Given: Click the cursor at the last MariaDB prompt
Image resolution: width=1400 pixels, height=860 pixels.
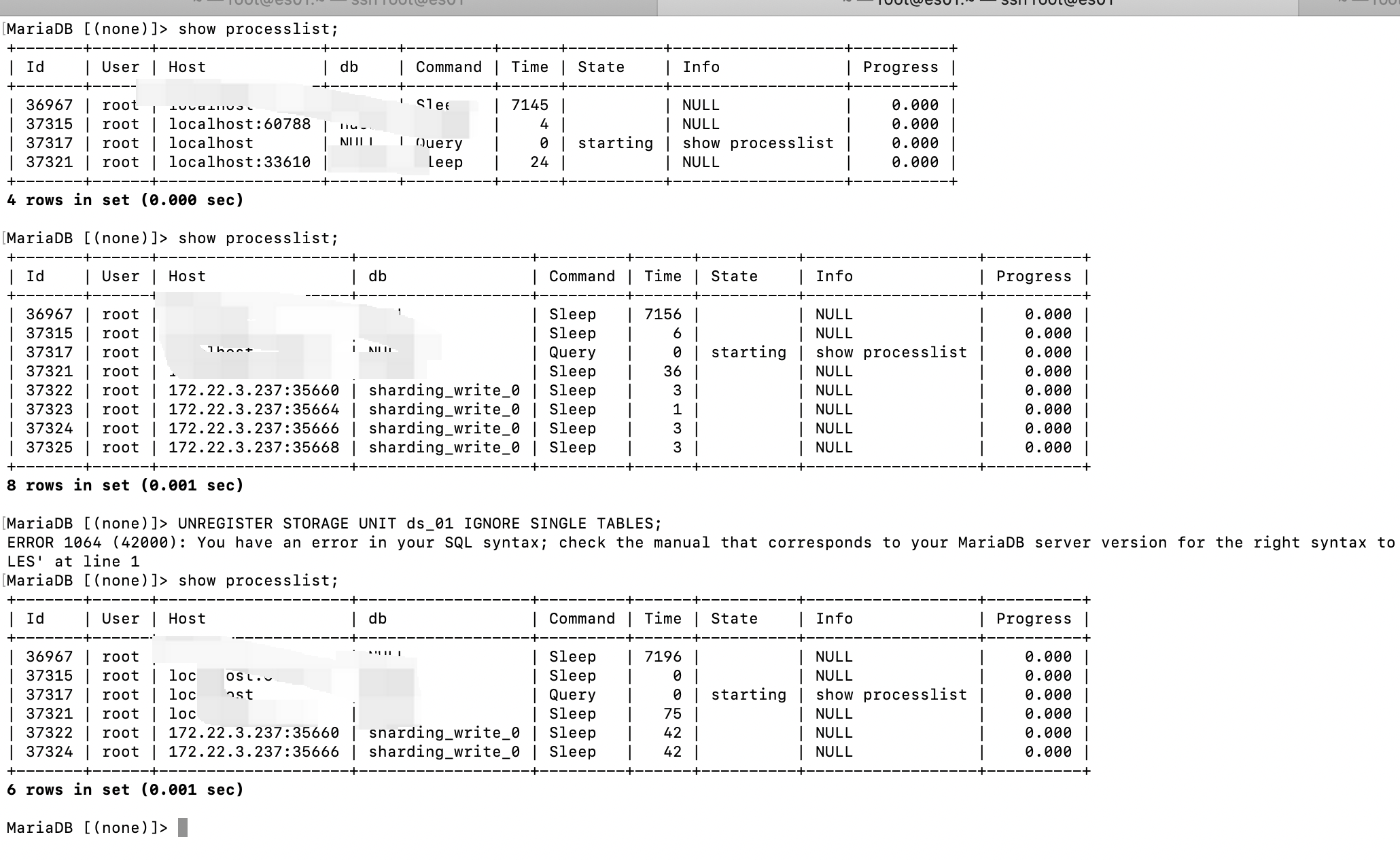Looking at the screenshot, I should (182, 827).
